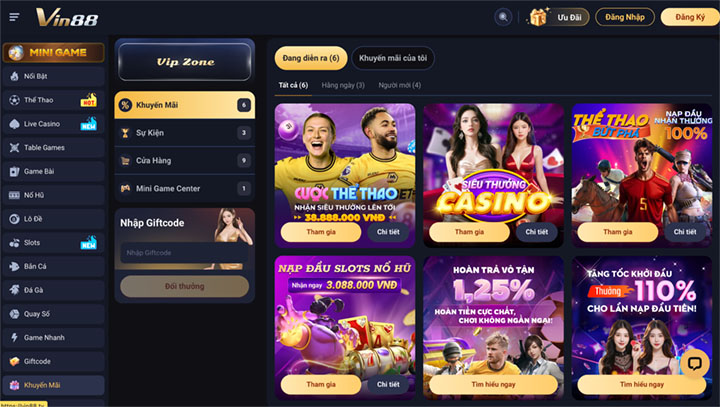The width and height of the screenshot is (720, 407).
Task: Select the Bắn Cá fish icon
Action: [14, 266]
